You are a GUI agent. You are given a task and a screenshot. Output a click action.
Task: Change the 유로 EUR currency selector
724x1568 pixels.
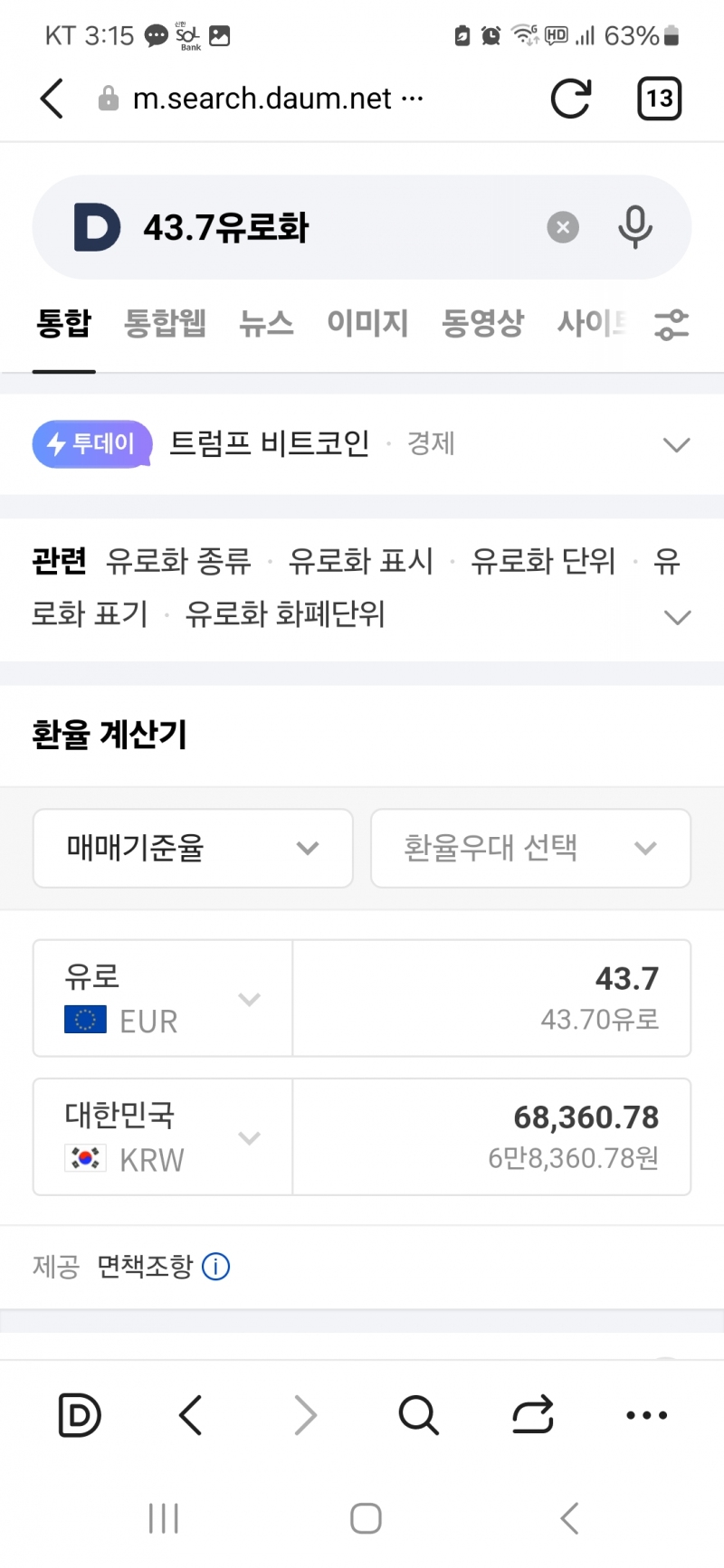(x=163, y=998)
